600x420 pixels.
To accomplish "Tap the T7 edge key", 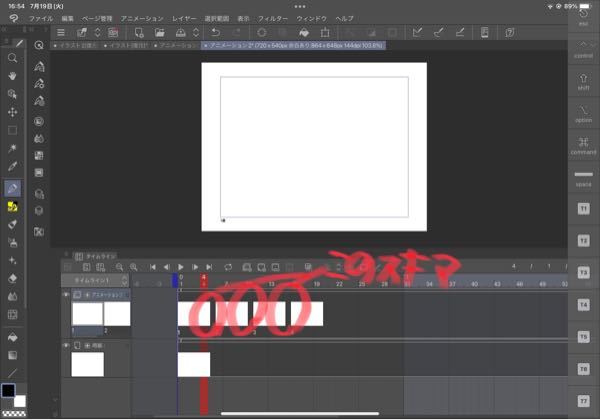I will coord(583,401).
